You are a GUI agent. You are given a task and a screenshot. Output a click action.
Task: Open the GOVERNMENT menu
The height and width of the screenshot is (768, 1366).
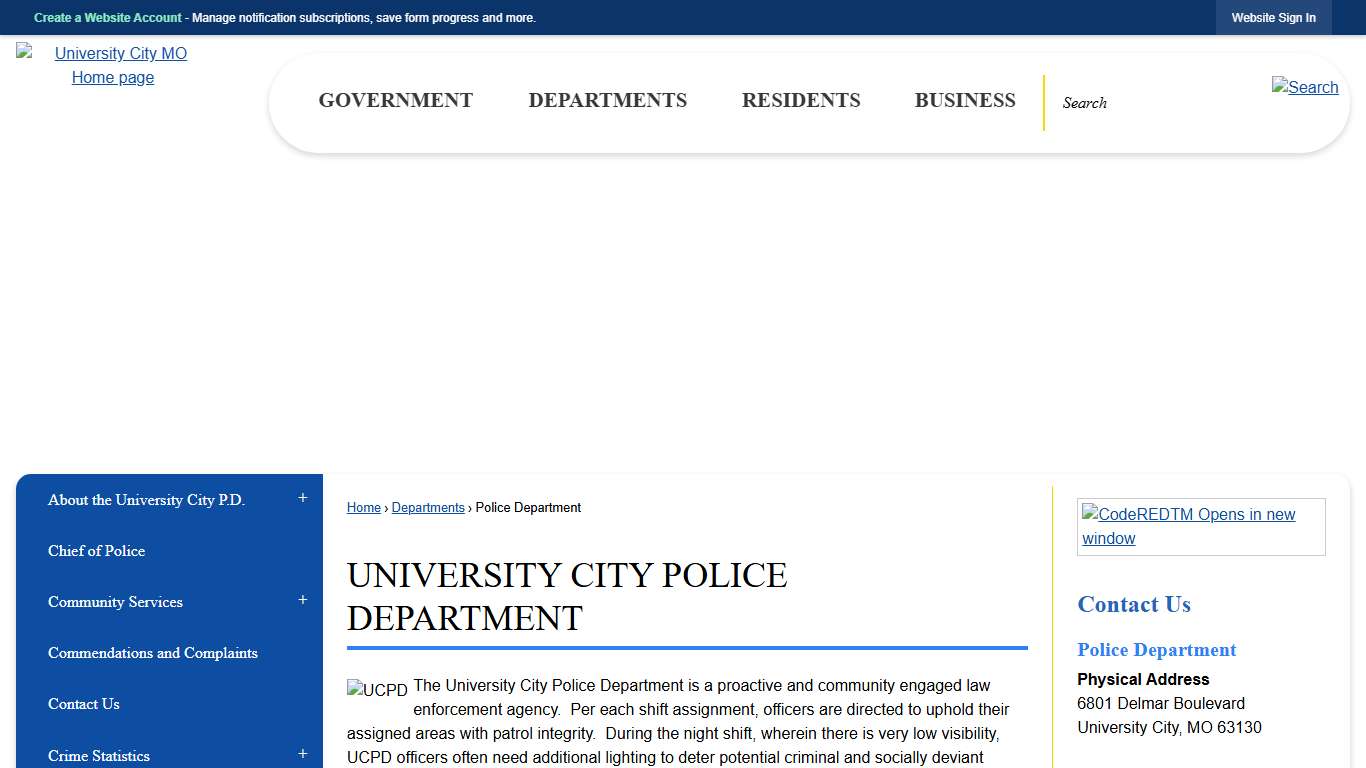point(395,100)
